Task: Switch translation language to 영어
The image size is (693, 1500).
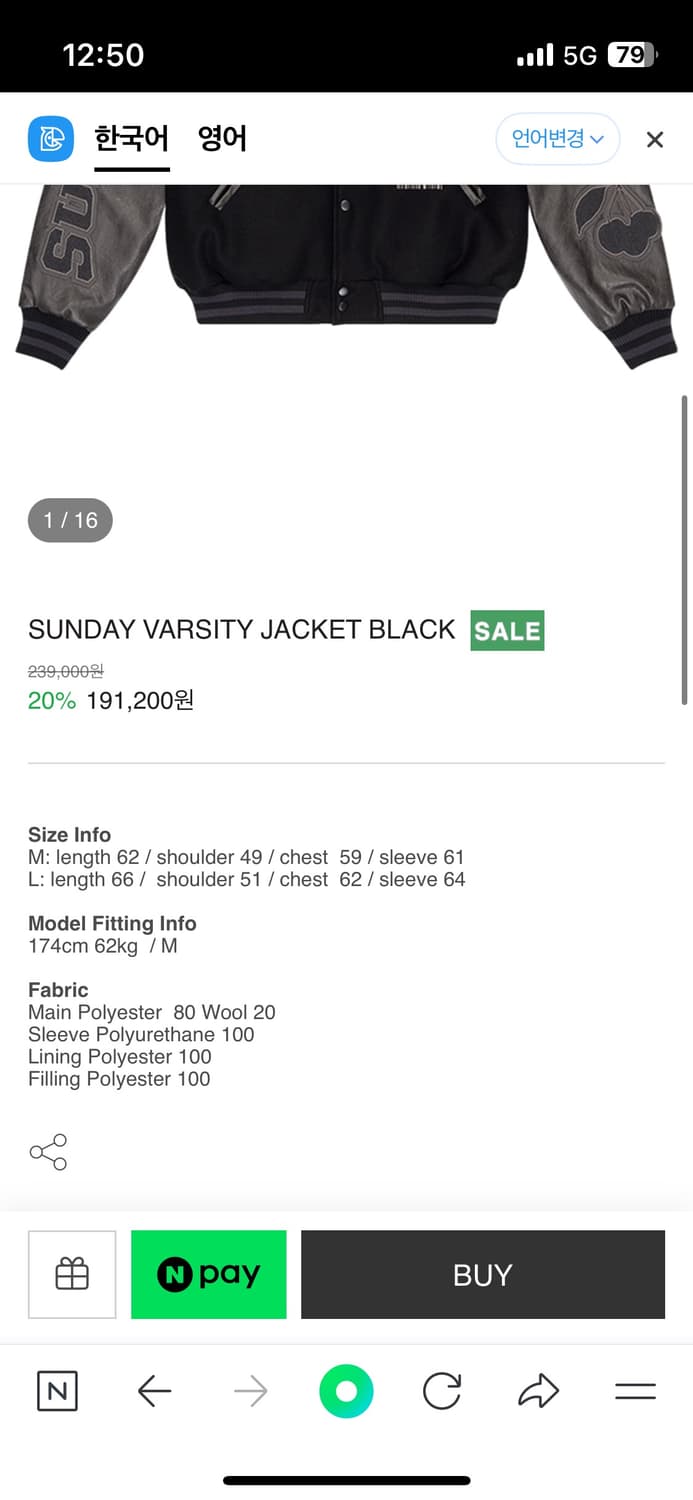Action: click(221, 139)
